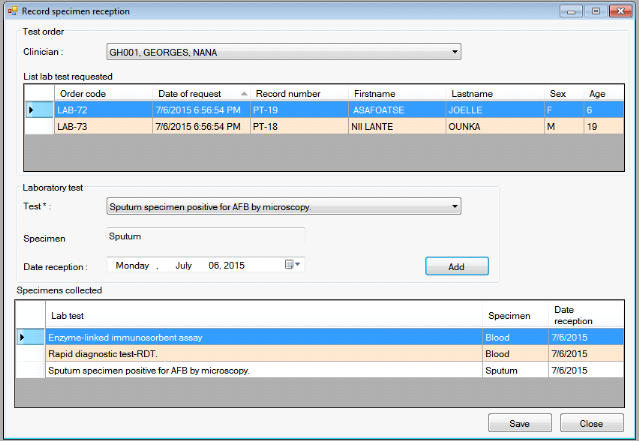The height and width of the screenshot is (441, 639).
Task: Sort by Date of request column
Action: click(x=201, y=94)
